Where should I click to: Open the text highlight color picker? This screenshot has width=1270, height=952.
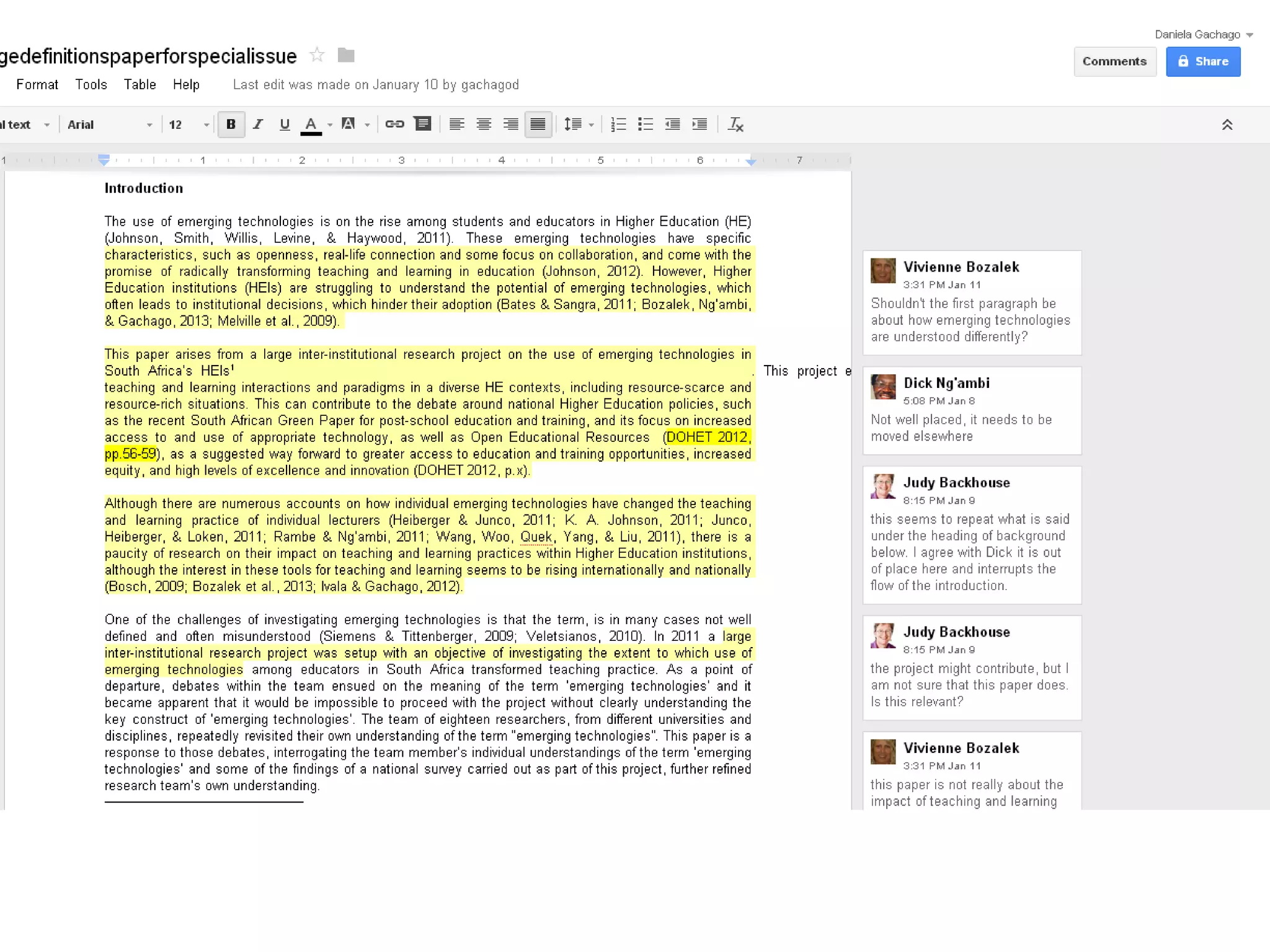point(349,125)
